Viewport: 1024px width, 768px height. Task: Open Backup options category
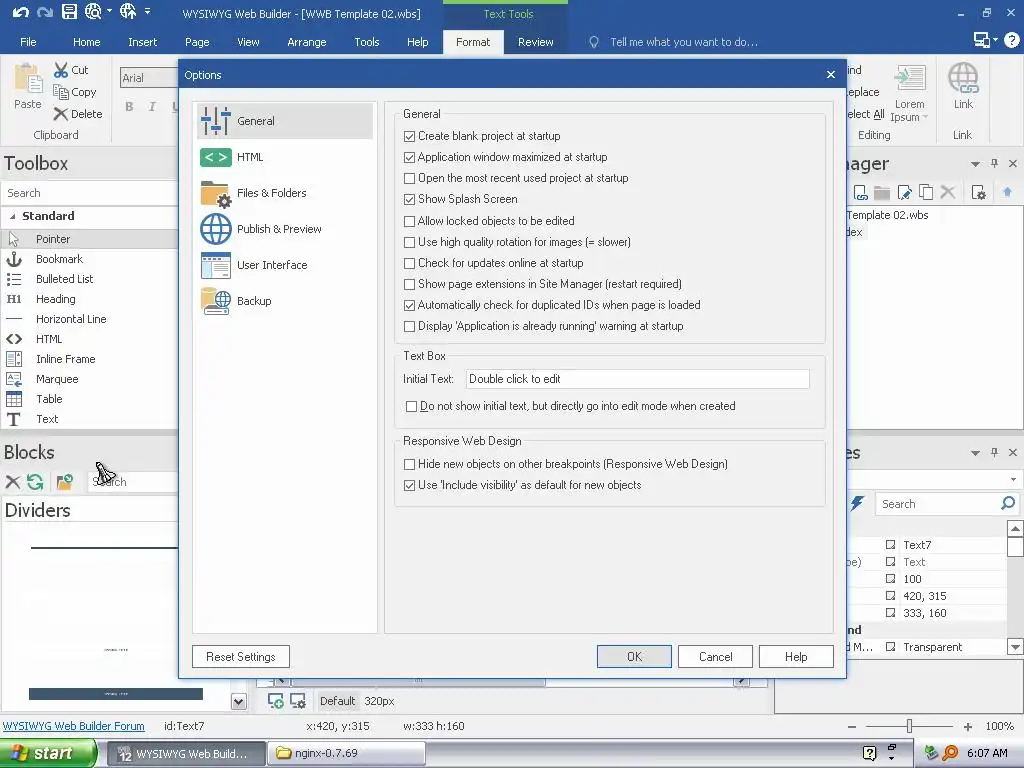[285, 300]
